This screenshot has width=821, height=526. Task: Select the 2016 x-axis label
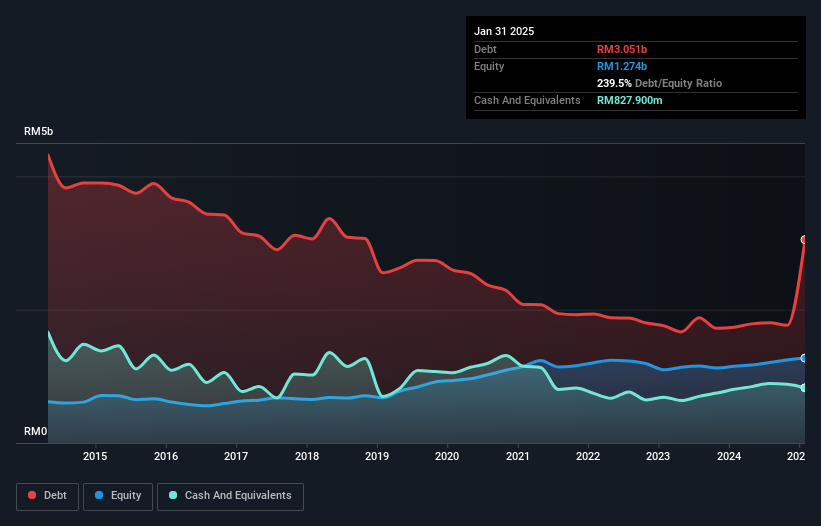[x=166, y=456]
